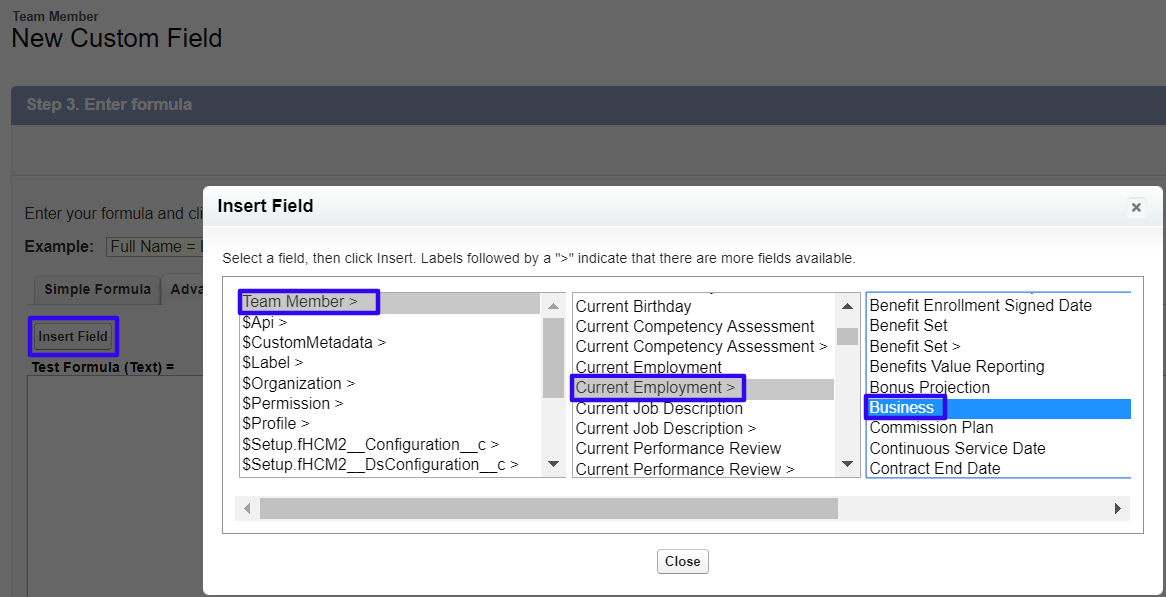Viewport: 1166px width, 597px height.
Task: Close the Insert Field dialog with X icon
Action: point(1135,207)
